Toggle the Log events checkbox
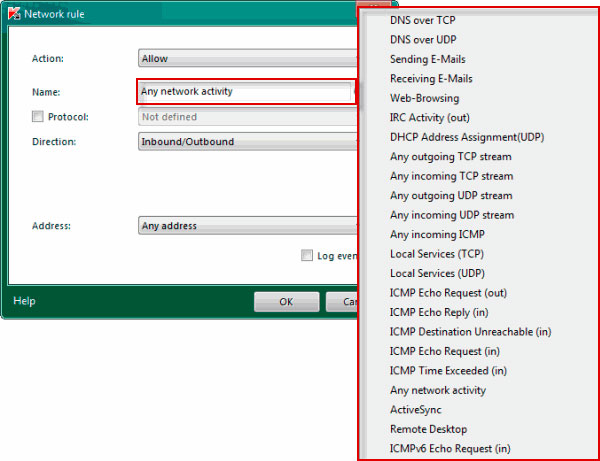600x461 pixels. pyautogui.click(x=307, y=256)
